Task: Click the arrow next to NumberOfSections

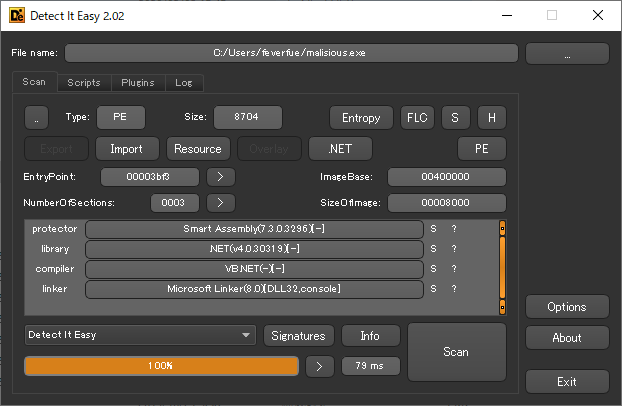Action: pos(221,203)
